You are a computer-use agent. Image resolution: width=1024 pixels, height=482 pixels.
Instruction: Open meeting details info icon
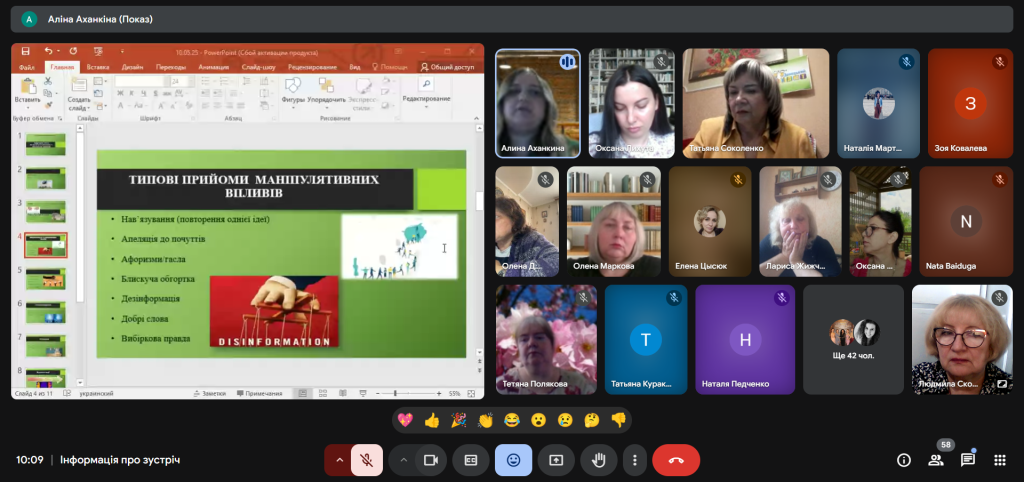click(x=904, y=460)
